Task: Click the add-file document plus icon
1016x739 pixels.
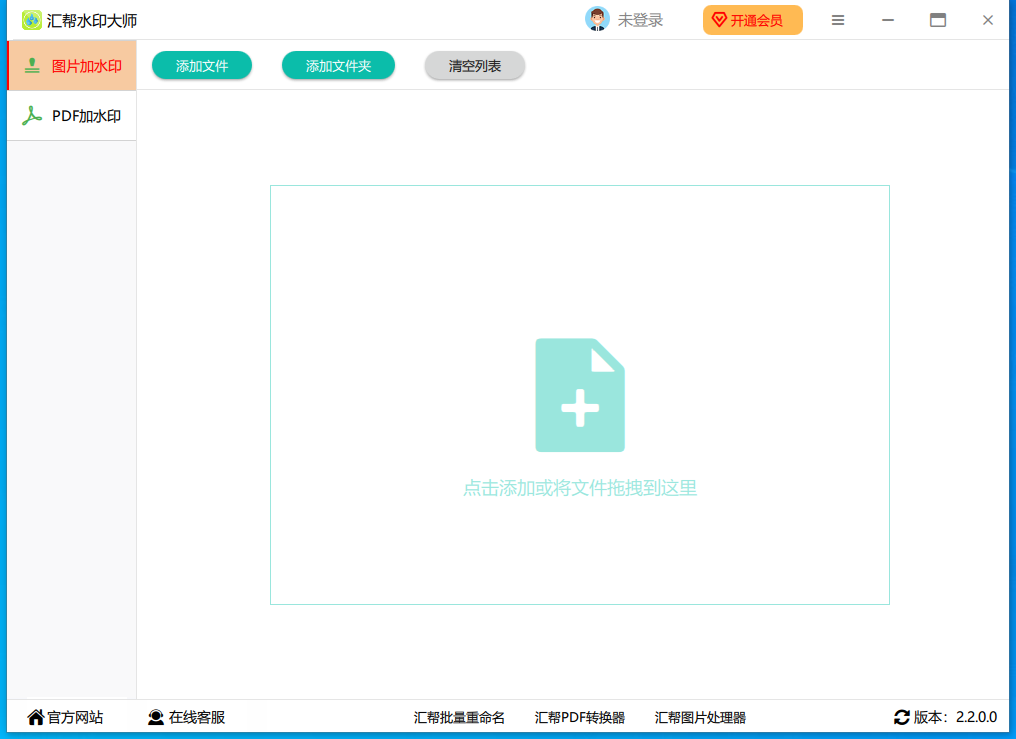Action: (580, 395)
